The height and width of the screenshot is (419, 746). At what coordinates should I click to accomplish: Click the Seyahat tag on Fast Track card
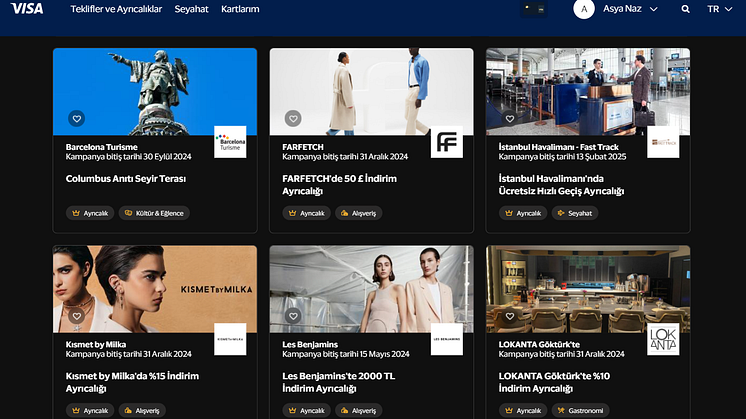(575, 213)
